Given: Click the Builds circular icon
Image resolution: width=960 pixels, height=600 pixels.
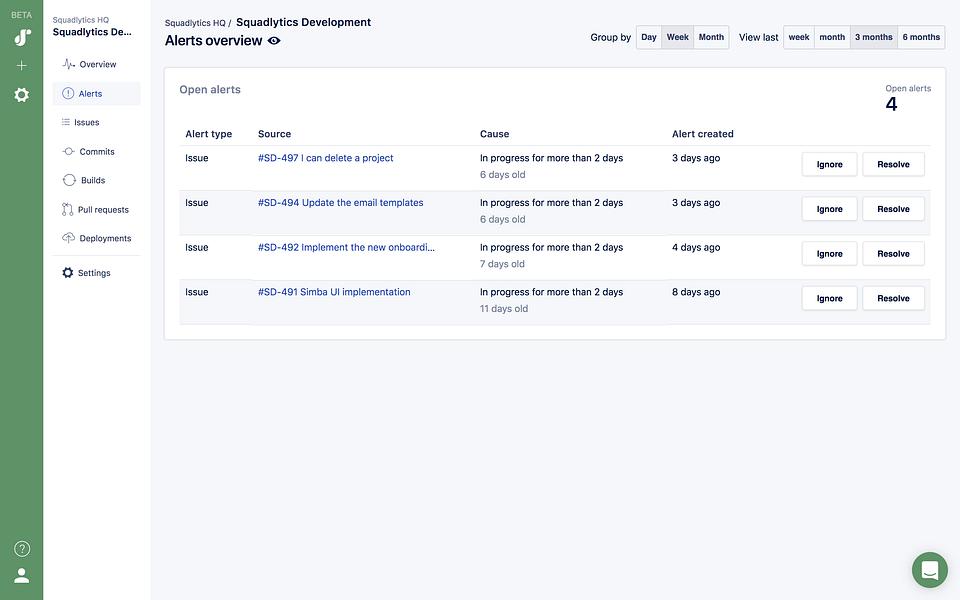Looking at the screenshot, I should point(69,180).
